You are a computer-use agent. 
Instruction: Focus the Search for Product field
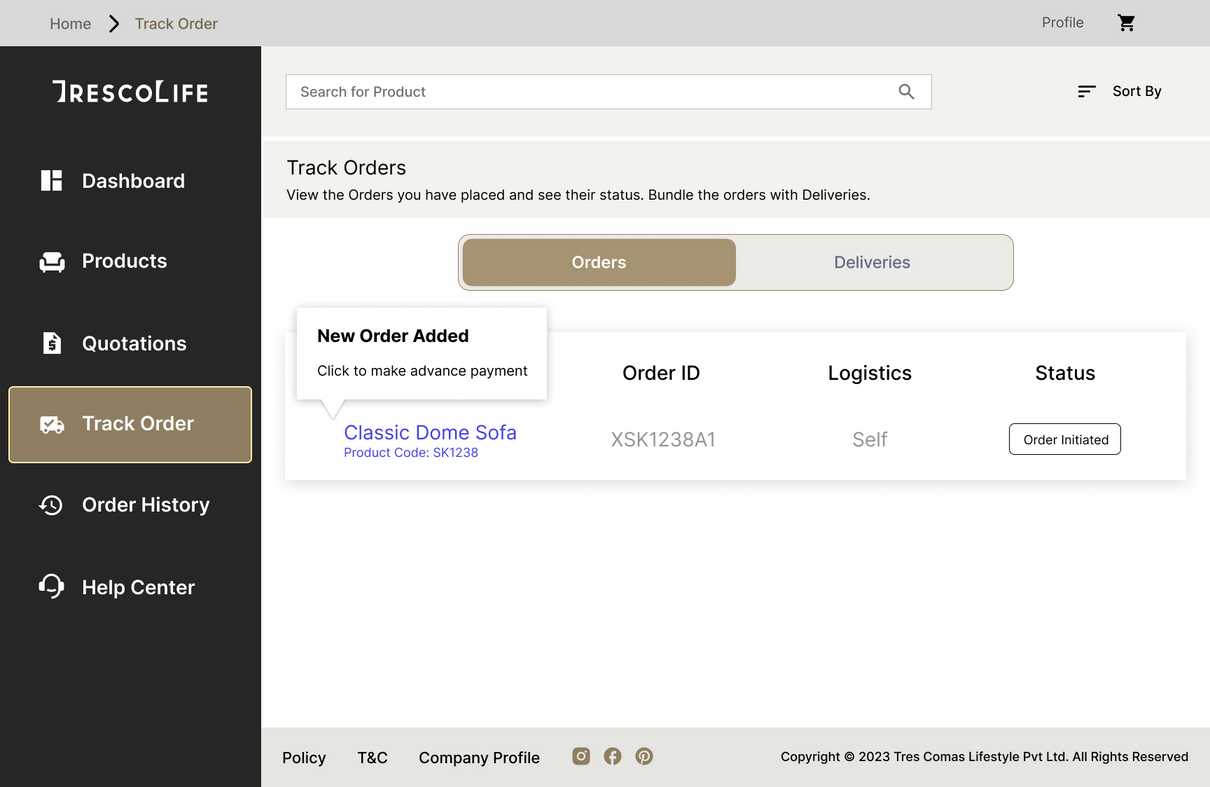click(590, 92)
